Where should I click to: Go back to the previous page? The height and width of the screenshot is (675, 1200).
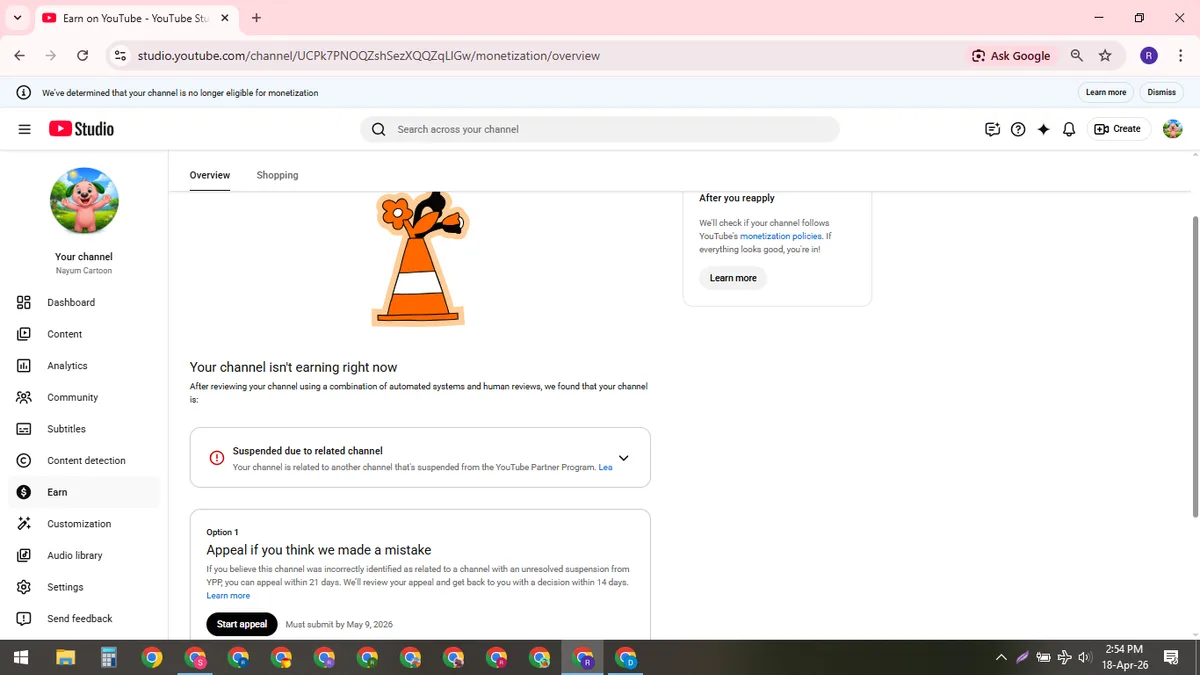click(x=21, y=56)
